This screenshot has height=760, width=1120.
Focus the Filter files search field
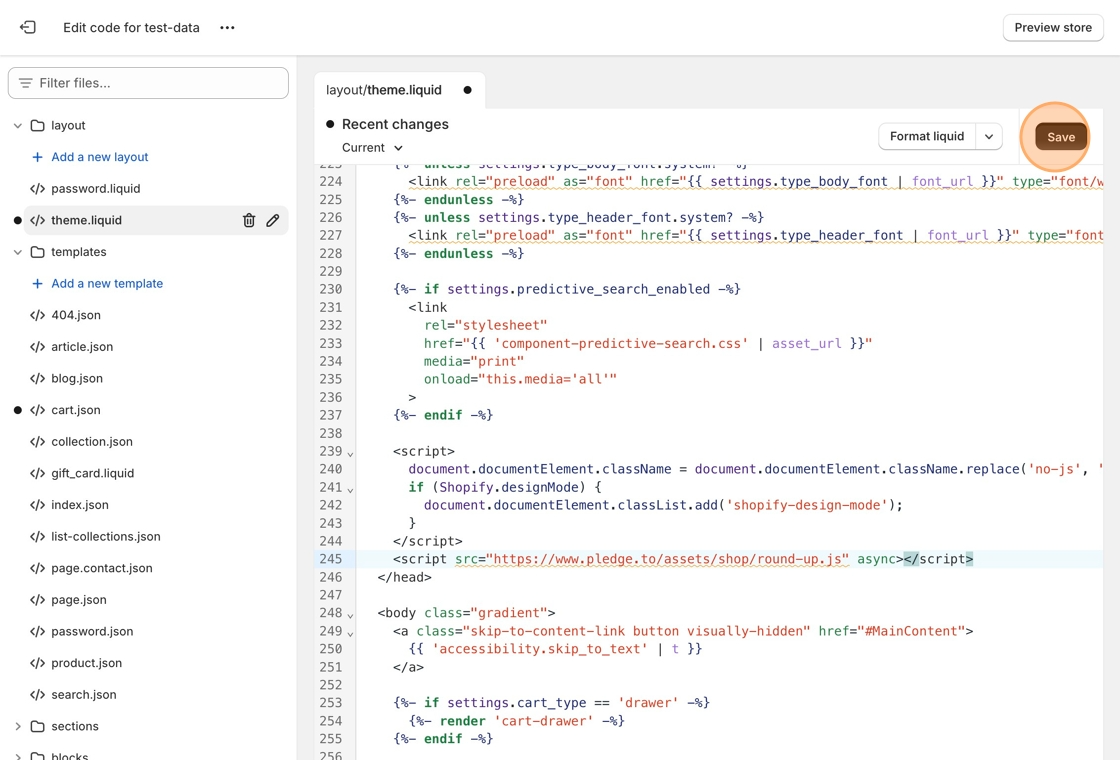[148, 83]
